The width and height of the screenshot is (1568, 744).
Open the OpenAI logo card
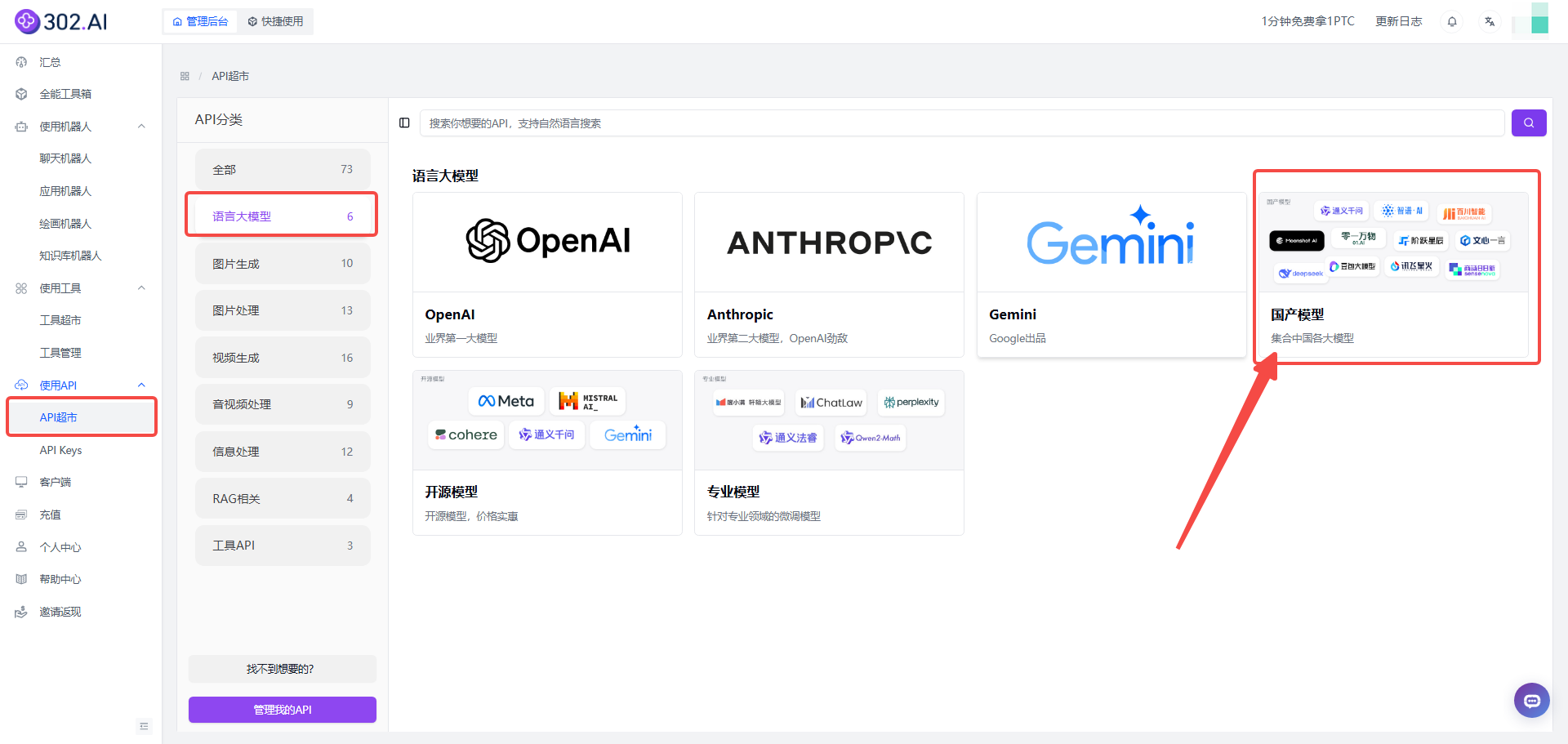tap(547, 274)
